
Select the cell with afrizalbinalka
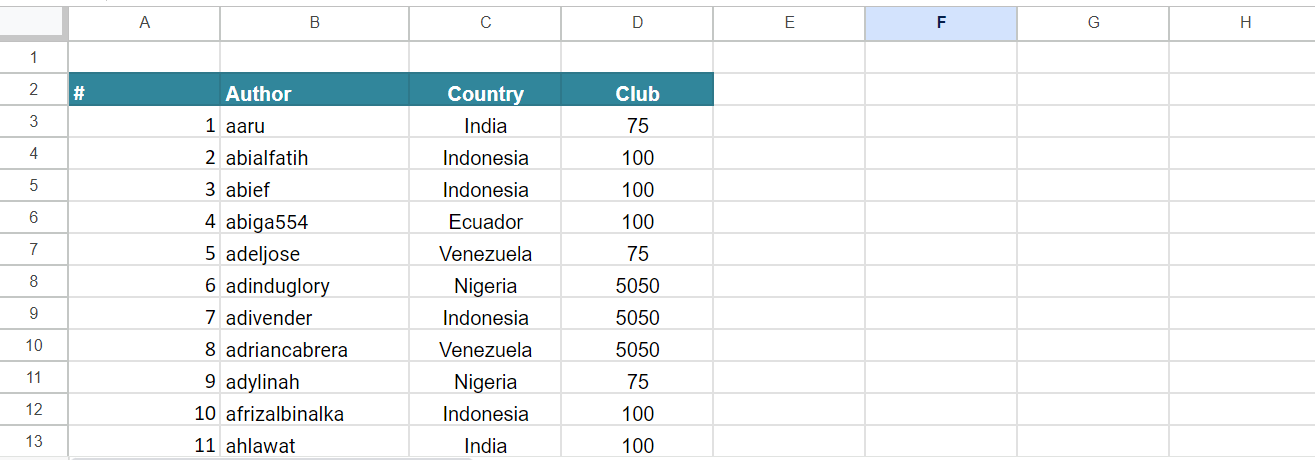coord(314,414)
